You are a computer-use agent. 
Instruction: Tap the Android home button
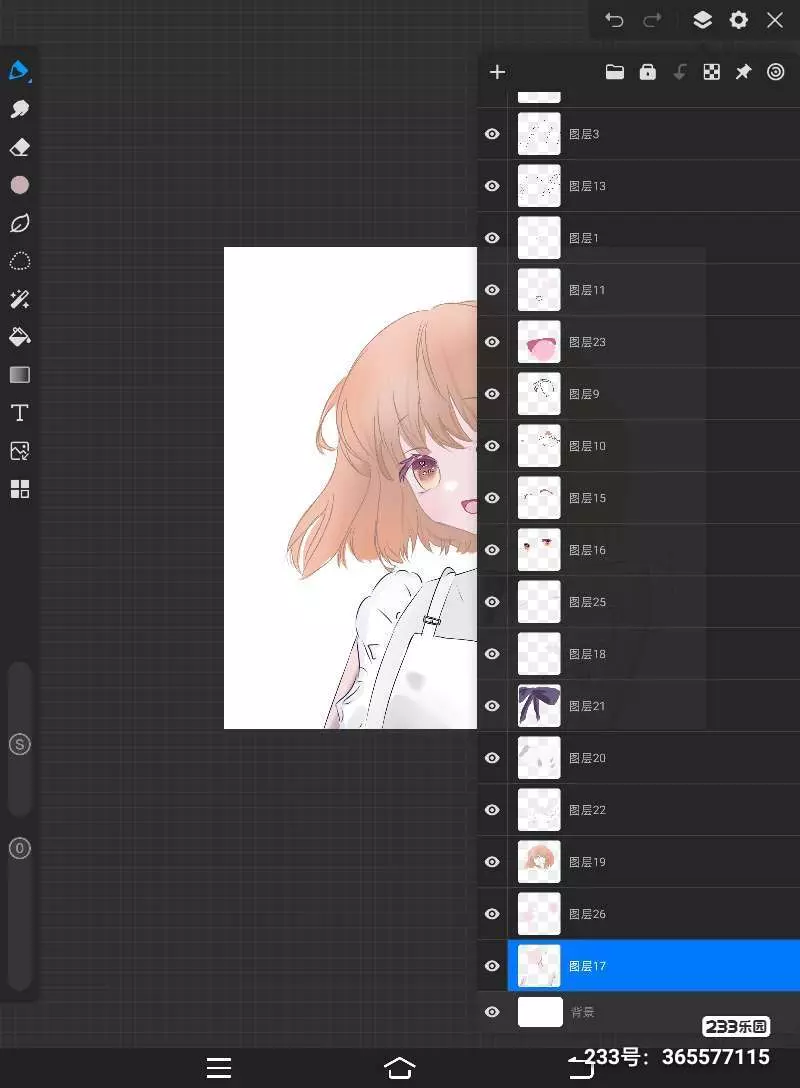400,1068
